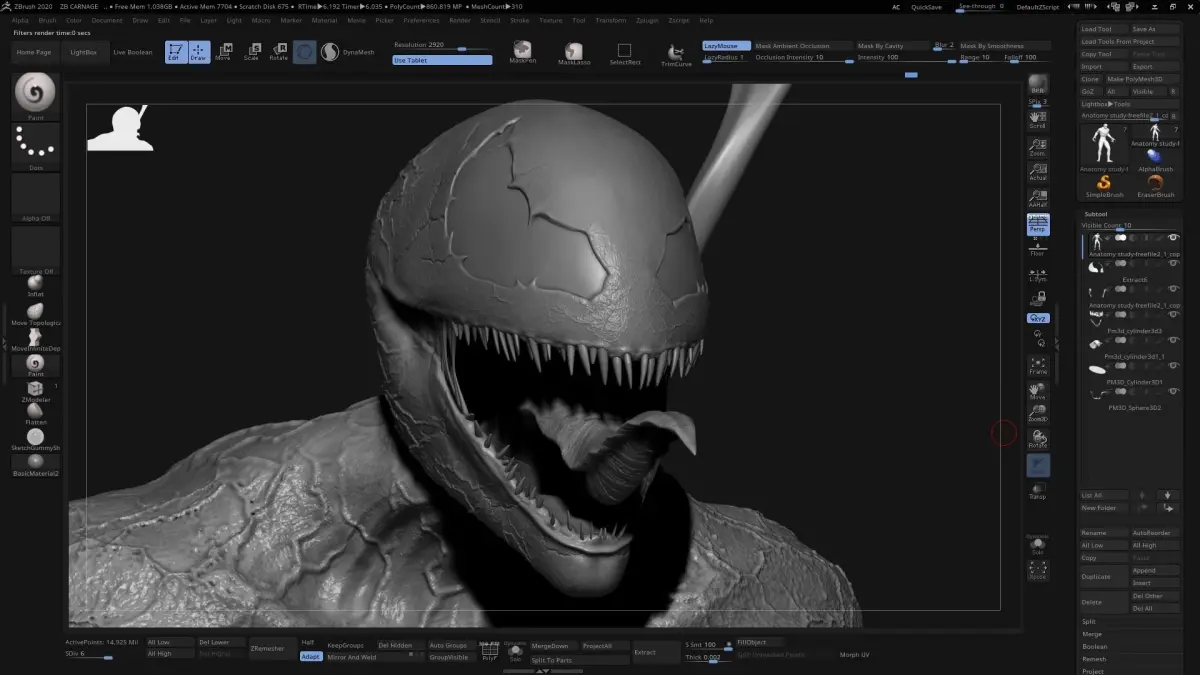Click the ZRemesher button
Image resolution: width=1200 pixels, height=675 pixels.
268,649
